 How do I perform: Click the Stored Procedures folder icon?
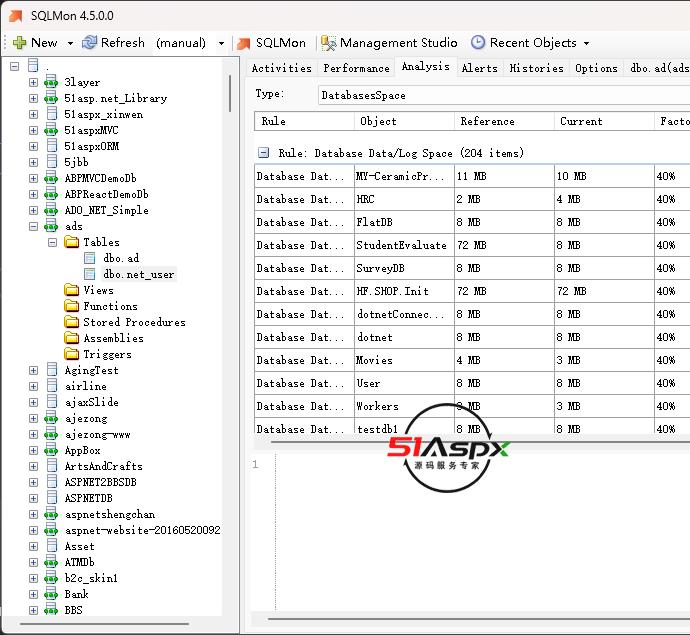(71, 322)
